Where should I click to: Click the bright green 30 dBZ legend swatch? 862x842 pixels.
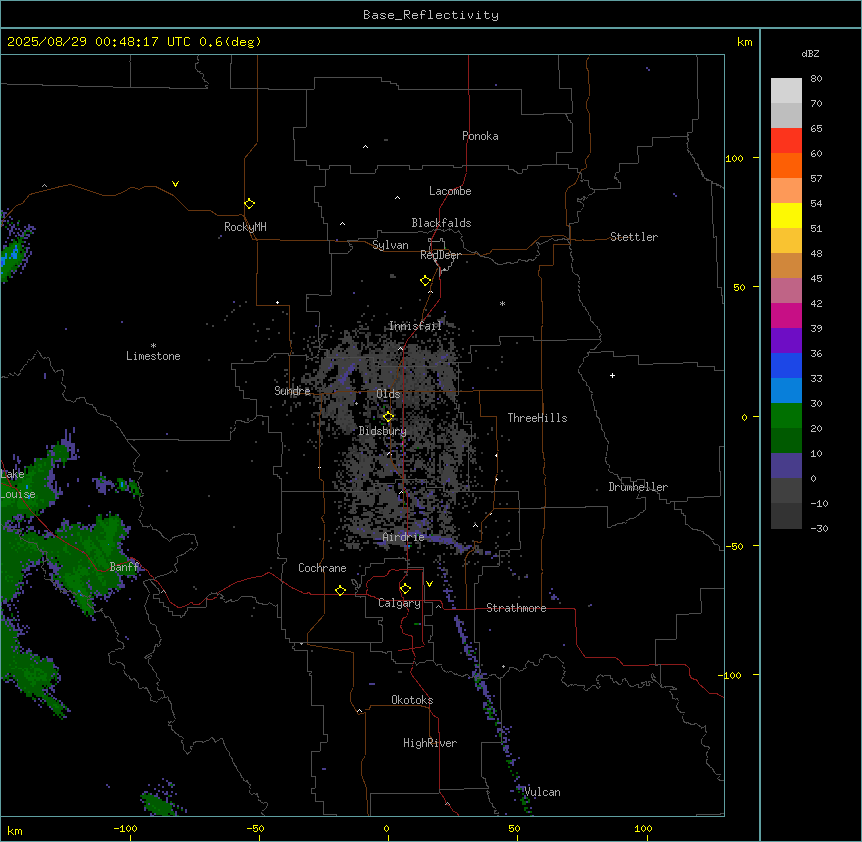[786, 416]
